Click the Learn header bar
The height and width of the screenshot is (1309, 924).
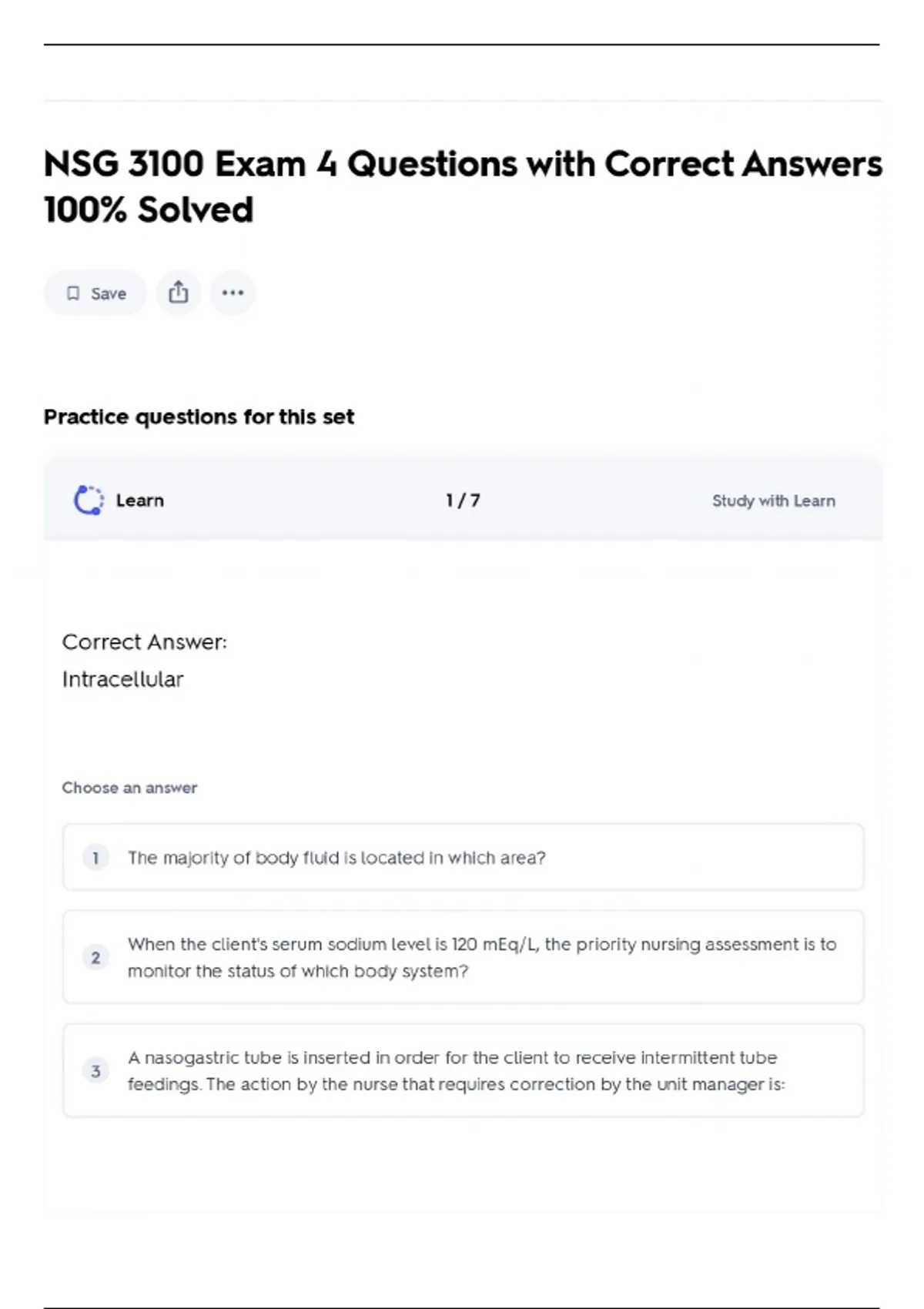tap(585, 500)
